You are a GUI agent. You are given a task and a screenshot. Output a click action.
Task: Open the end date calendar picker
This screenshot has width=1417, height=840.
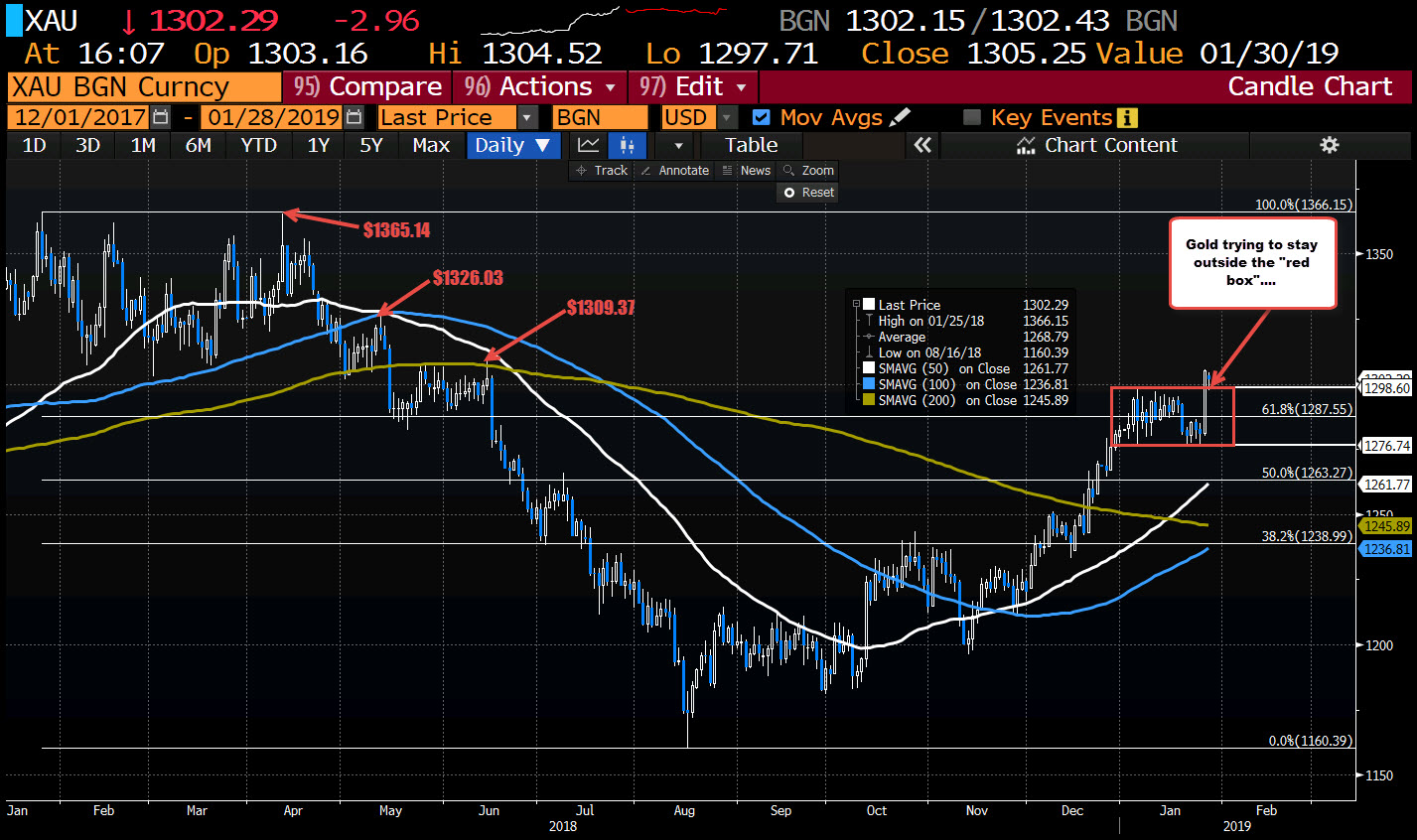354,117
